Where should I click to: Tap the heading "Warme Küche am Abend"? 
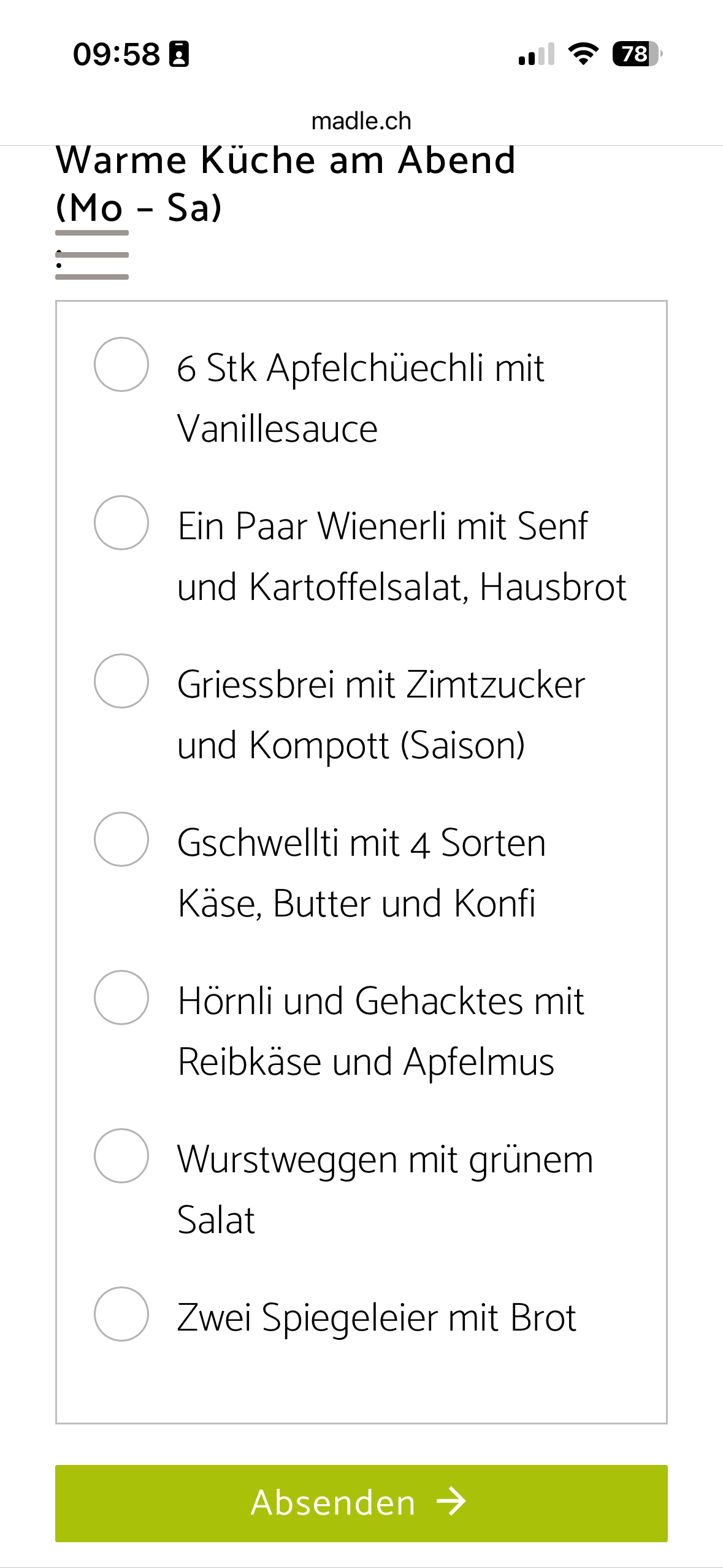[x=285, y=161]
